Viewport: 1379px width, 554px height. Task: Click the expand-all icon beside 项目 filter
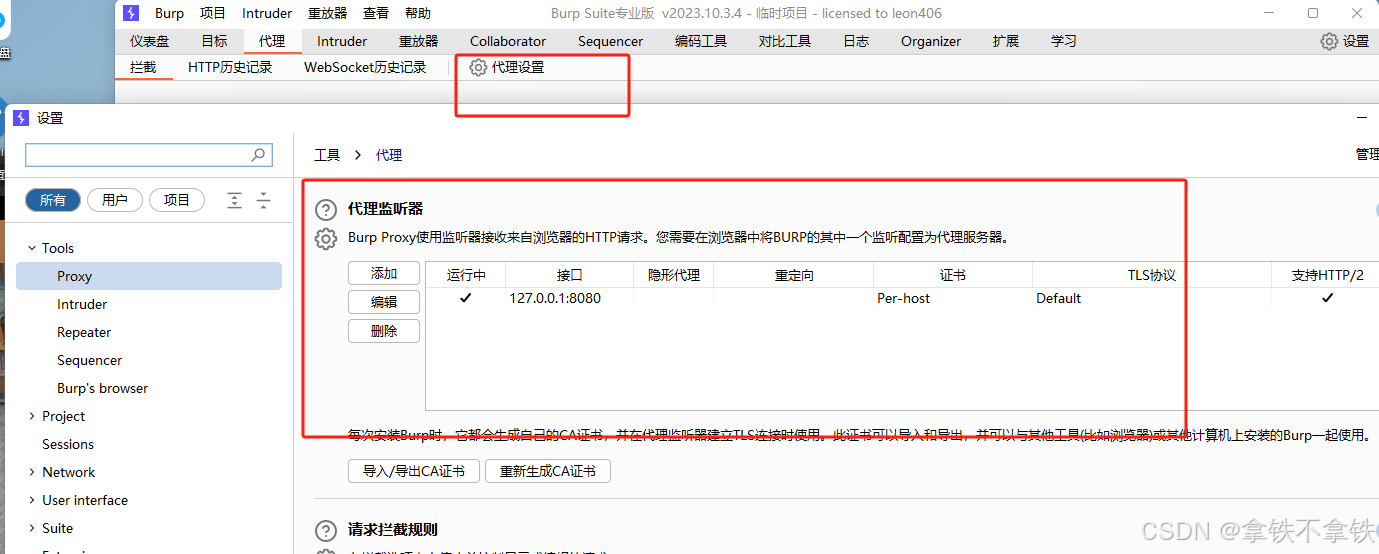click(x=234, y=200)
